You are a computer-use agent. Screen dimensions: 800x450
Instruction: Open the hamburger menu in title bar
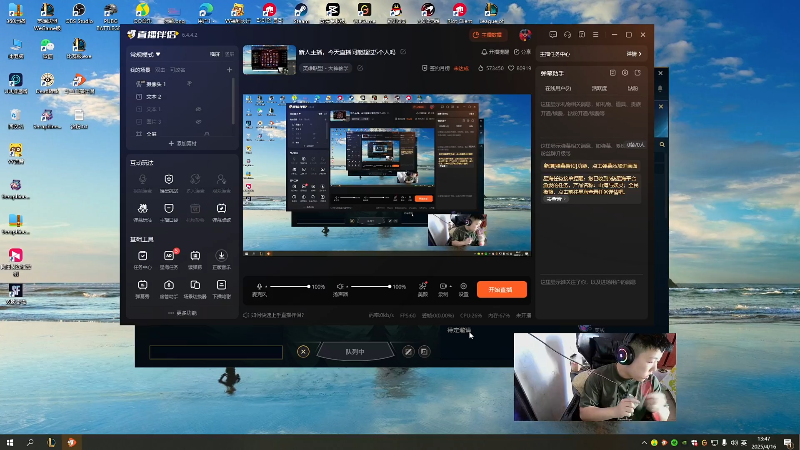[x=595, y=35]
